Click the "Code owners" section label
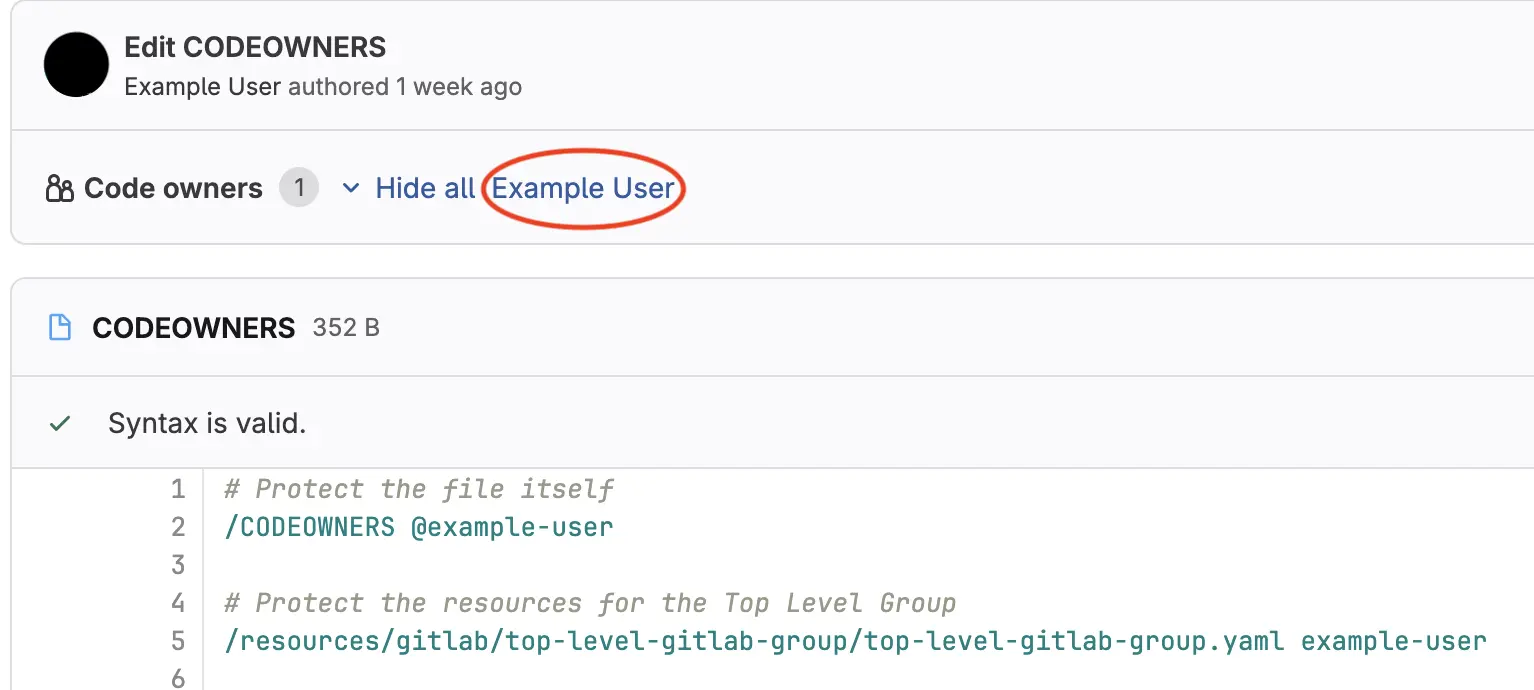 click(173, 188)
